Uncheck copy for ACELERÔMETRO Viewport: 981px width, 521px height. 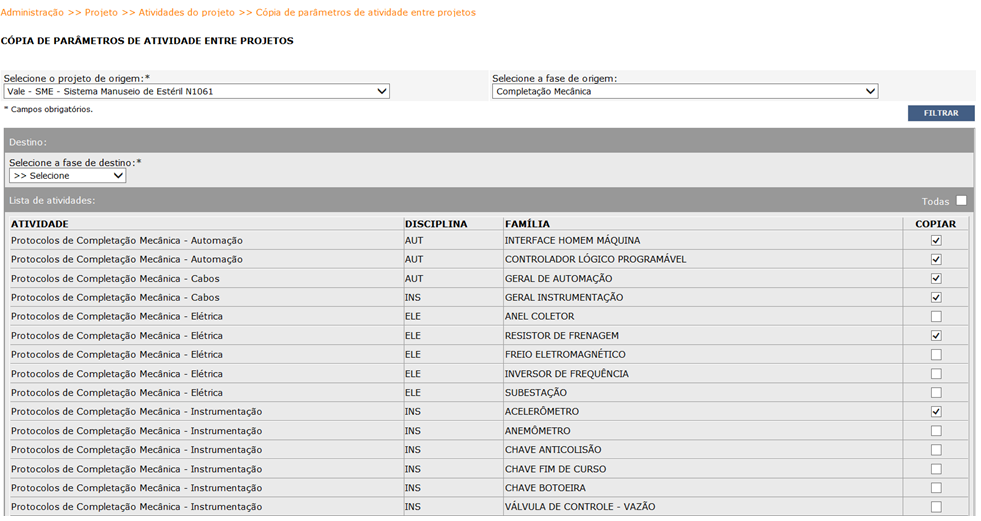(x=936, y=412)
